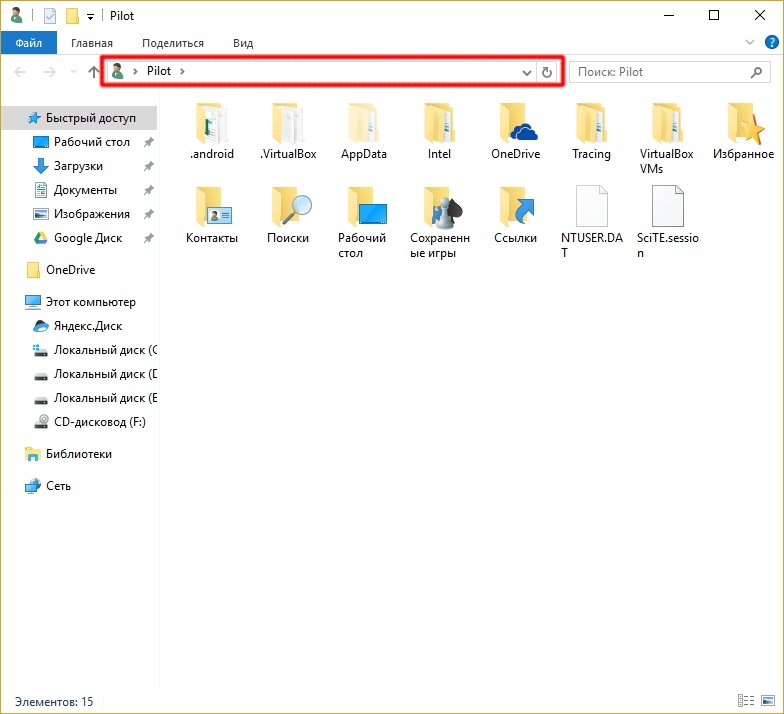Open the .android folder
Viewport: 784px width, 714px height.
[212, 131]
